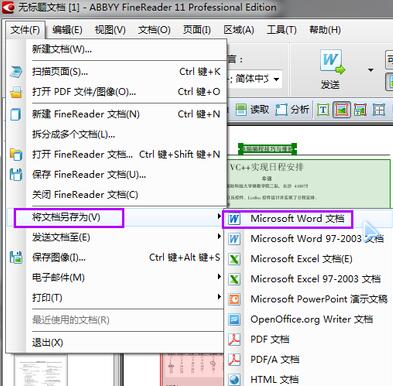Select the background picture area tool
This screenshot has height=386, width=393.
(x=360, y=109)
